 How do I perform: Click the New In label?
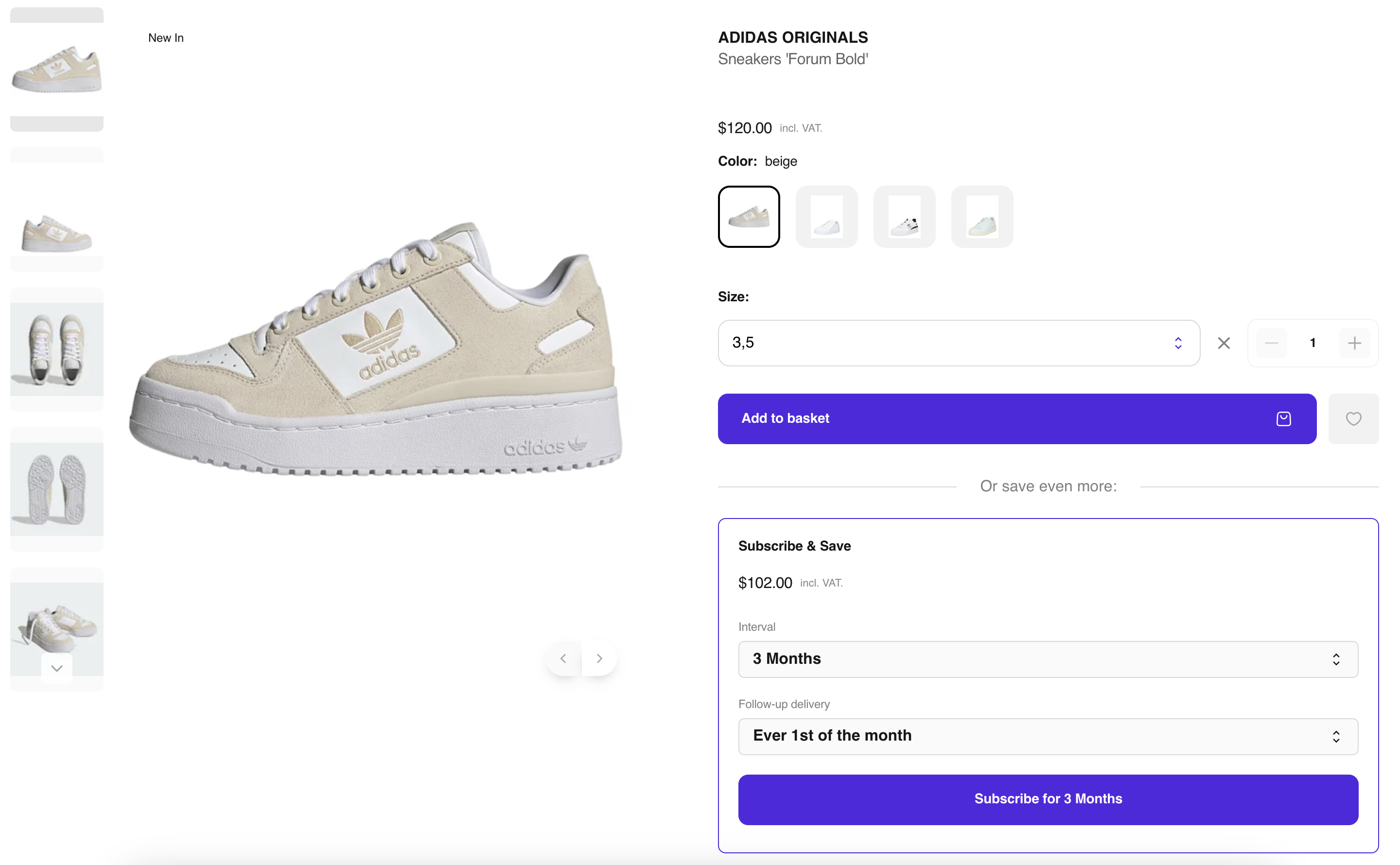(166, 38)
